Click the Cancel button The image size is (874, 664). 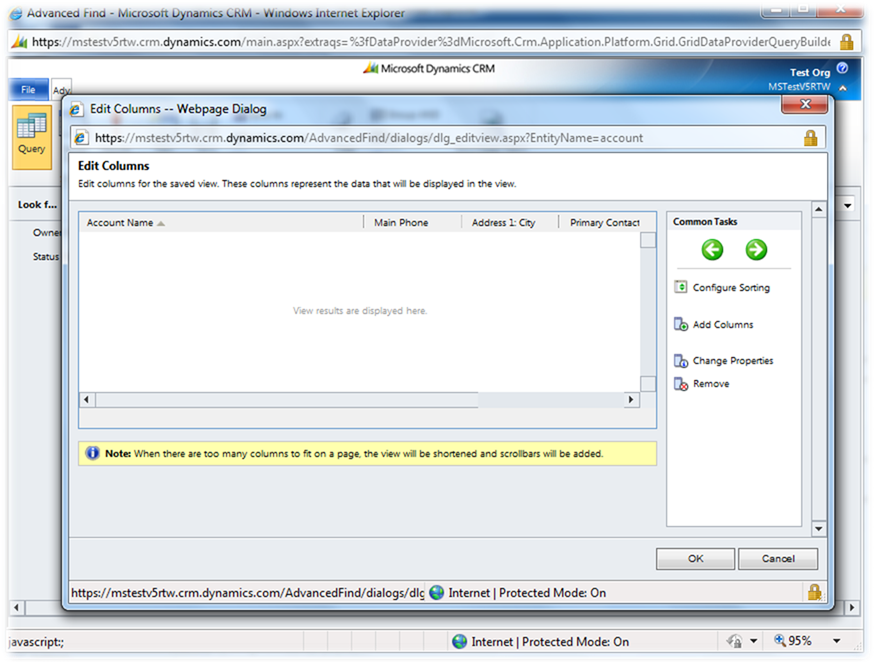tap(778, 559)
